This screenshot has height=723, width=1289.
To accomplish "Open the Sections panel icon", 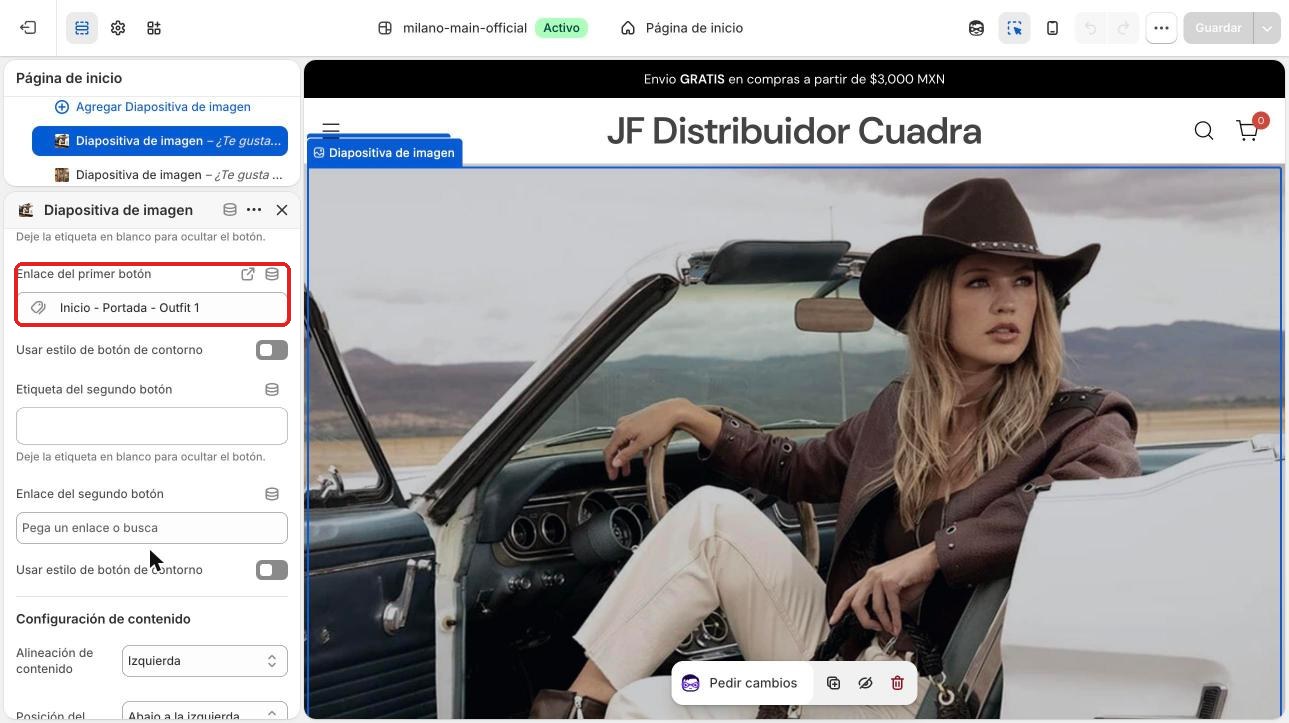I will (82, 28).
